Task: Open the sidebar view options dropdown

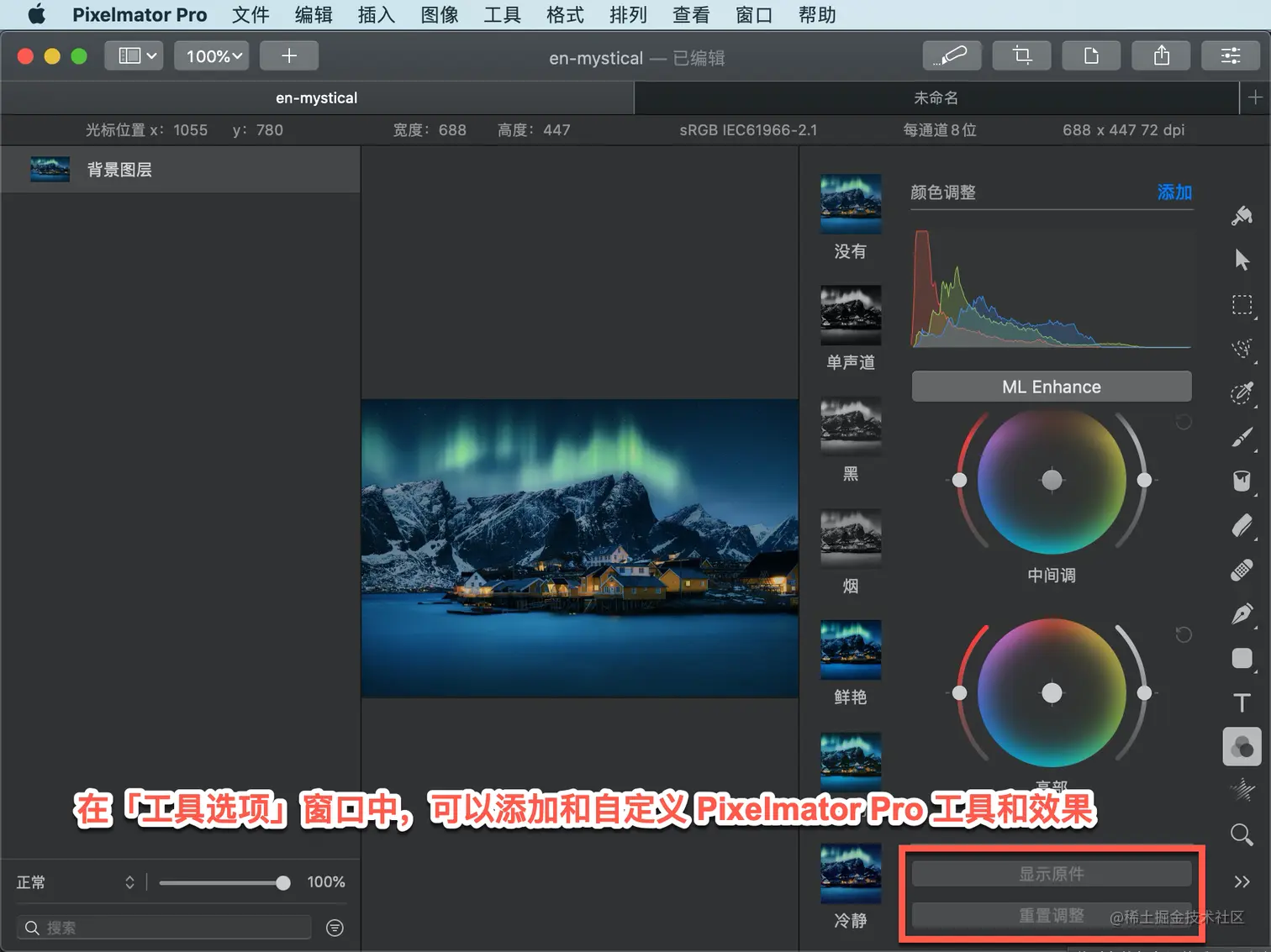Action: (x=134, y=55)
